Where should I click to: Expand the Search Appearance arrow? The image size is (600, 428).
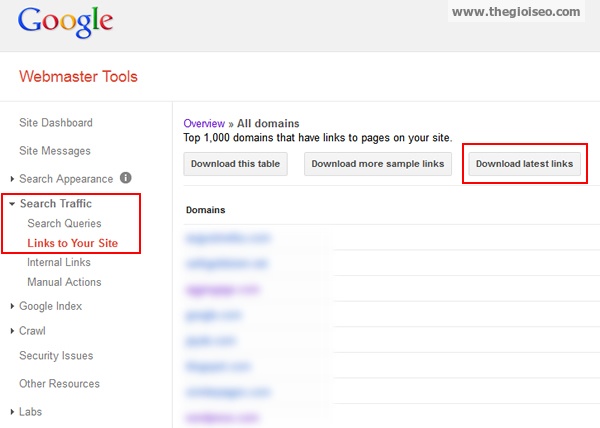12,179
